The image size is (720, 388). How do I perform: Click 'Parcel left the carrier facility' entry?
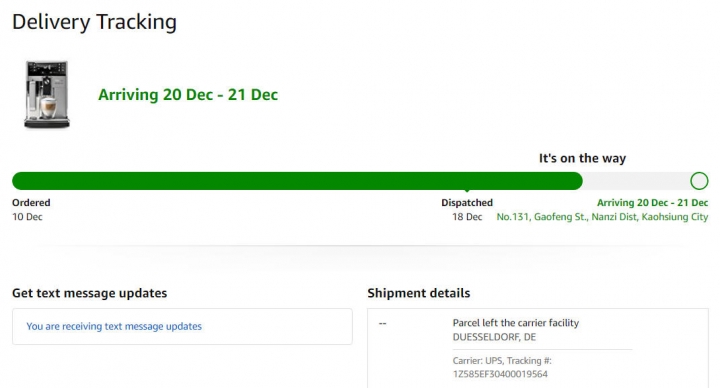pos(516,323)
